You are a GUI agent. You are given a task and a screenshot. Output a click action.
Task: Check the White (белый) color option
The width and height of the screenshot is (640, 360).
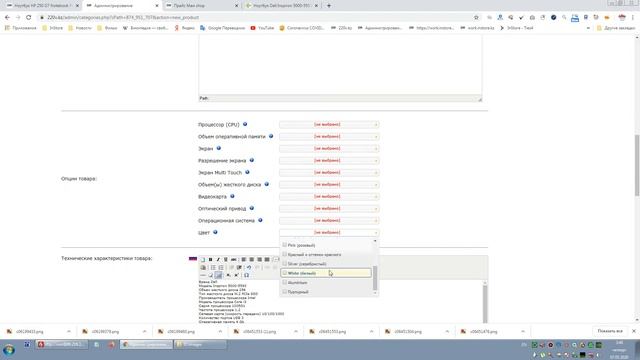284,273
